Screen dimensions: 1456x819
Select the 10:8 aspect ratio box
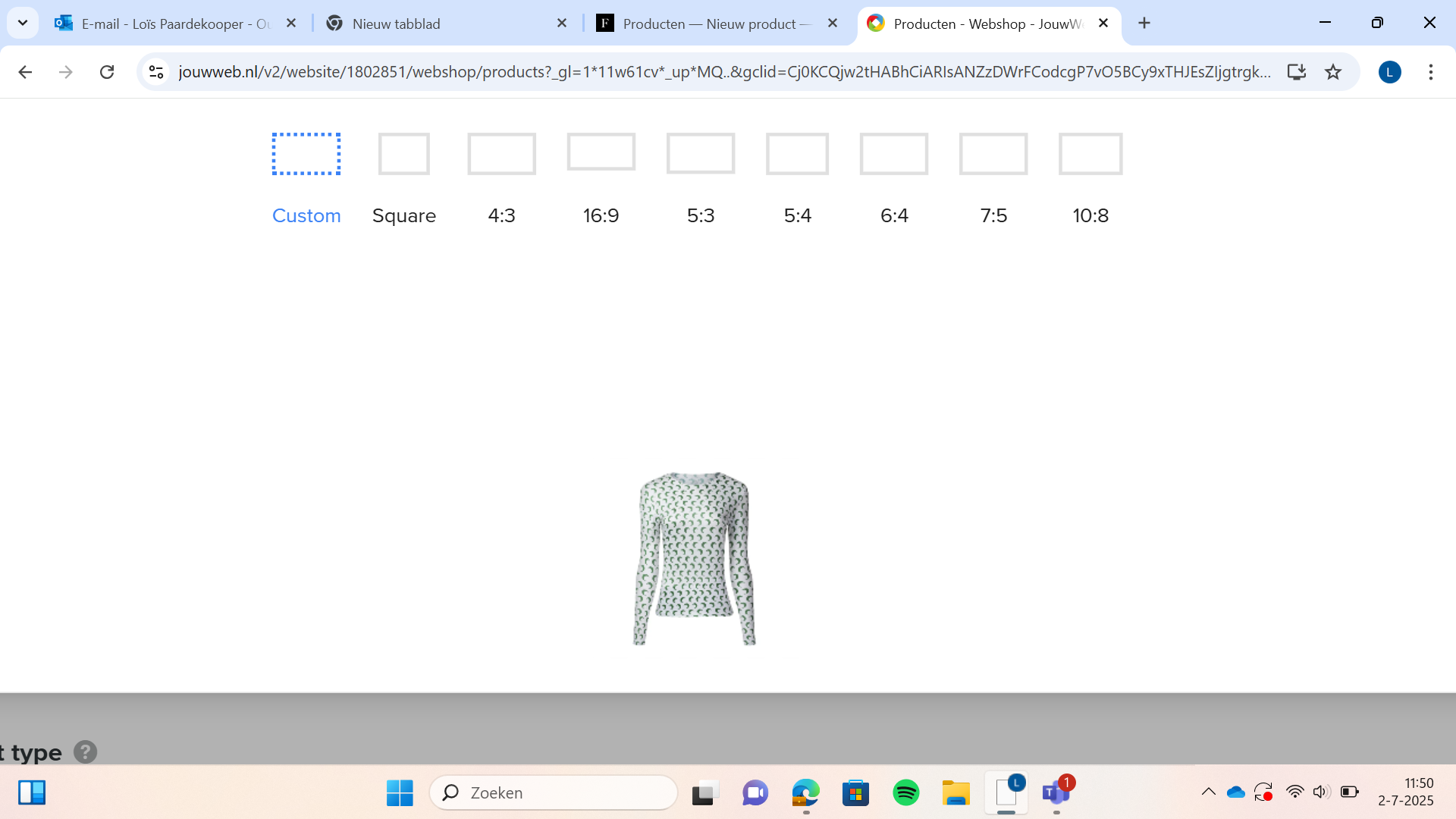pos(1090,154)
